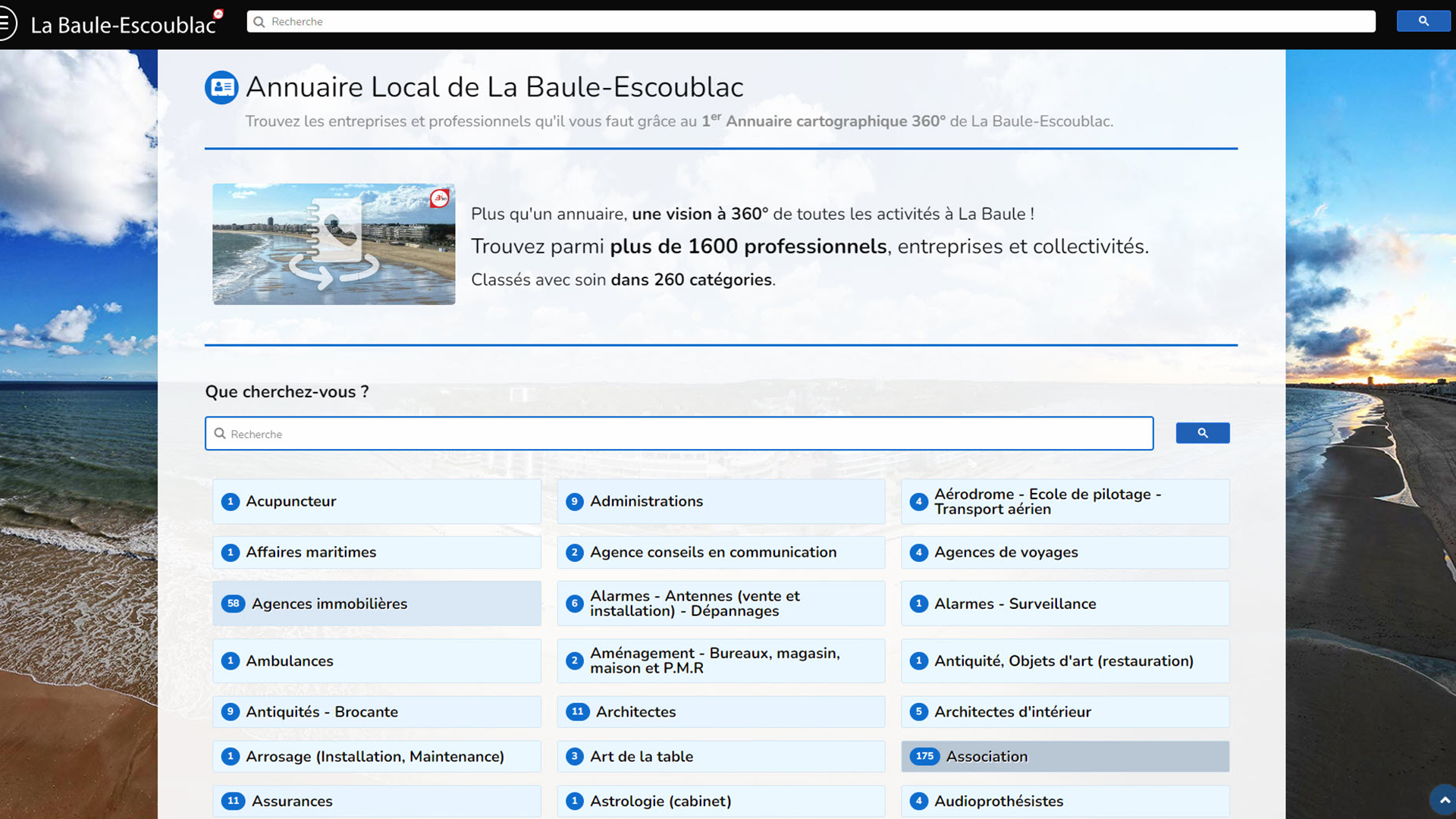Viewport: 1456px width, 819px height.
Task: Click the top header blue search button
Action: (1423, 21)
